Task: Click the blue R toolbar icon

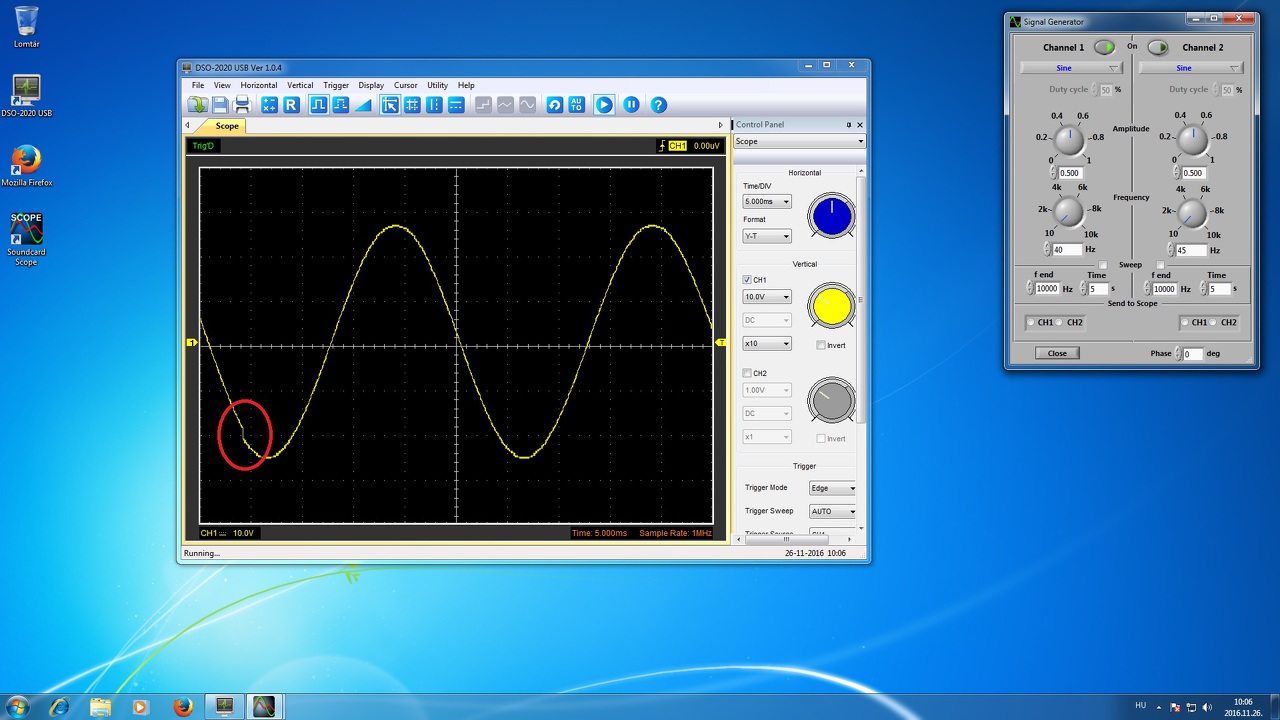Action: [x=291, y=105]
